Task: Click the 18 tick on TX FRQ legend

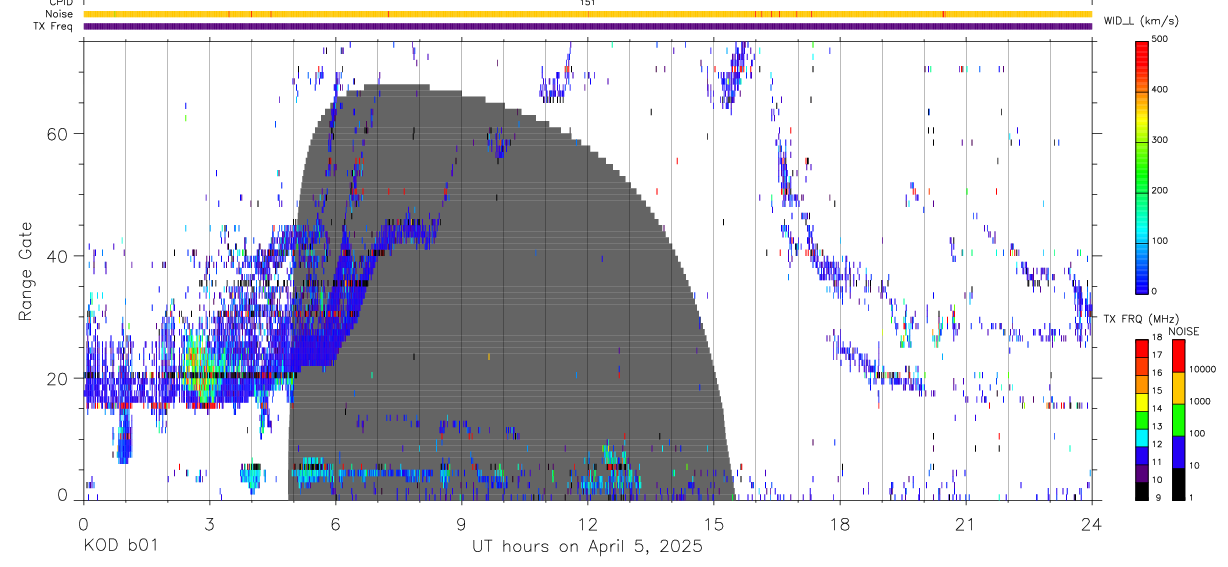Action: pyautogui.click(x=1158, y=339)
